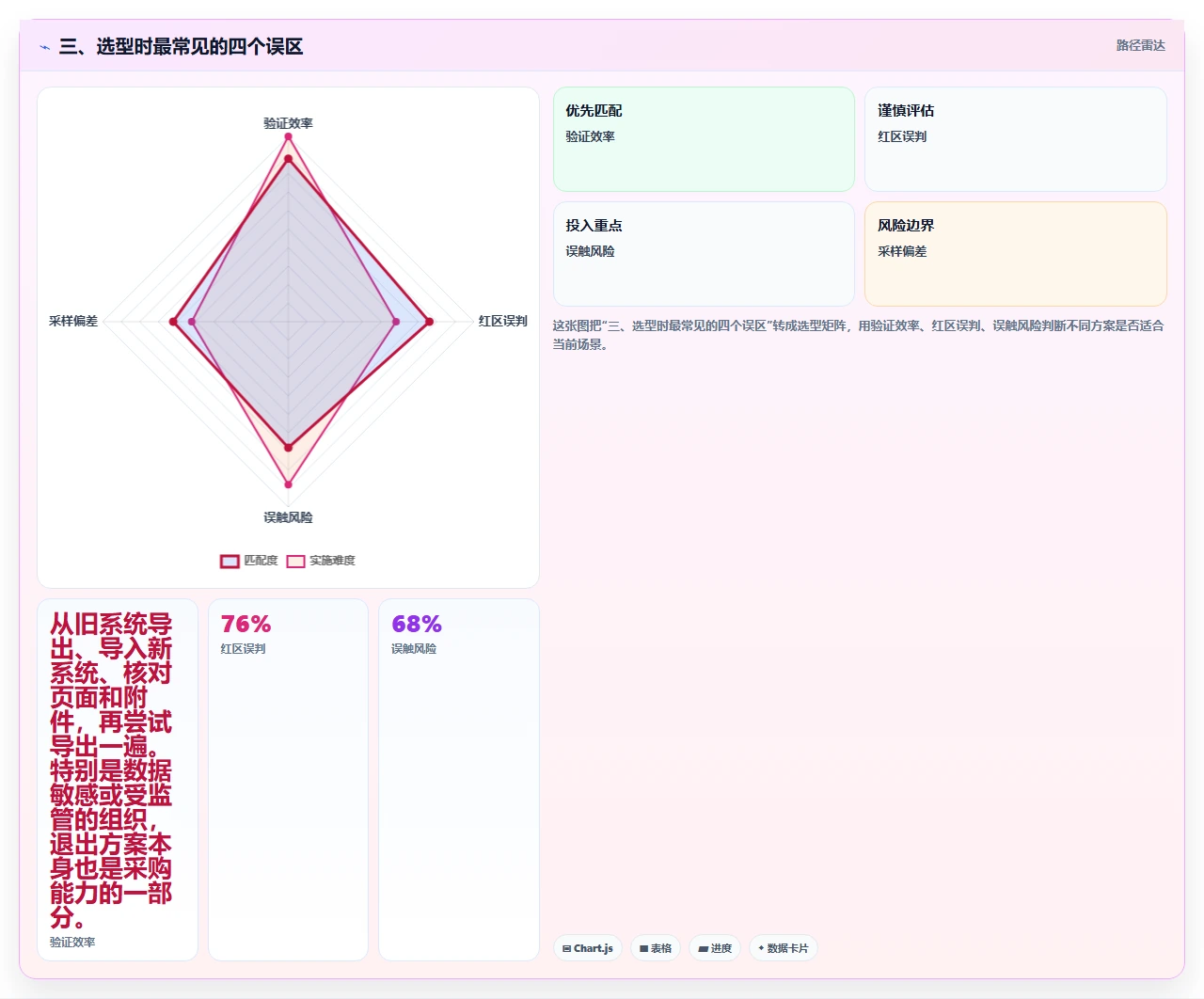Click the Chart.js tag

588,948
